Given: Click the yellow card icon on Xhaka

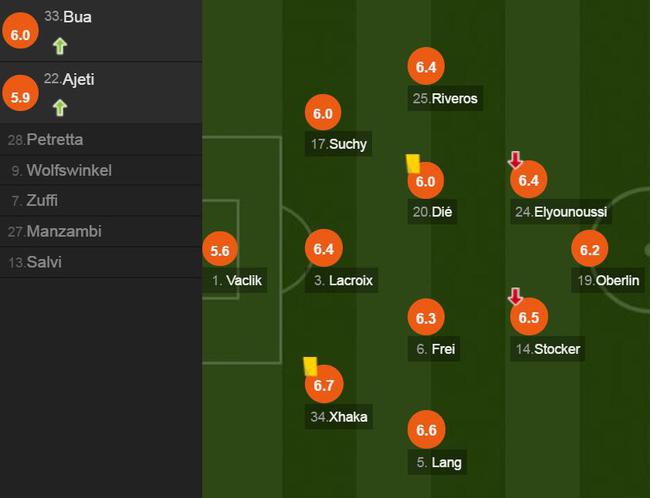Looking at the screenshot, I should point(310,366).
